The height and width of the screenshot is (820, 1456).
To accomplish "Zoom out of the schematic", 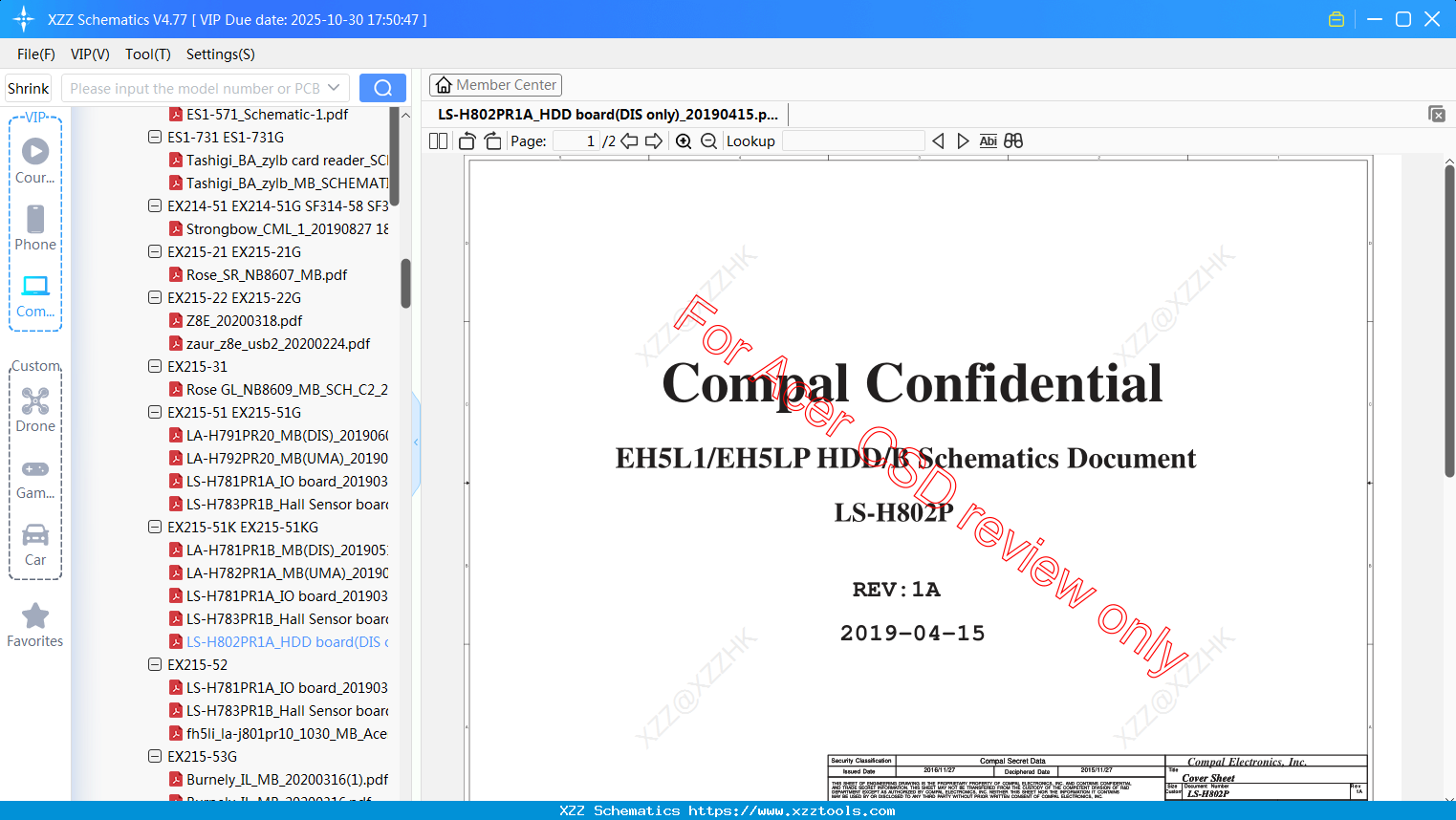I will (708, 141).
